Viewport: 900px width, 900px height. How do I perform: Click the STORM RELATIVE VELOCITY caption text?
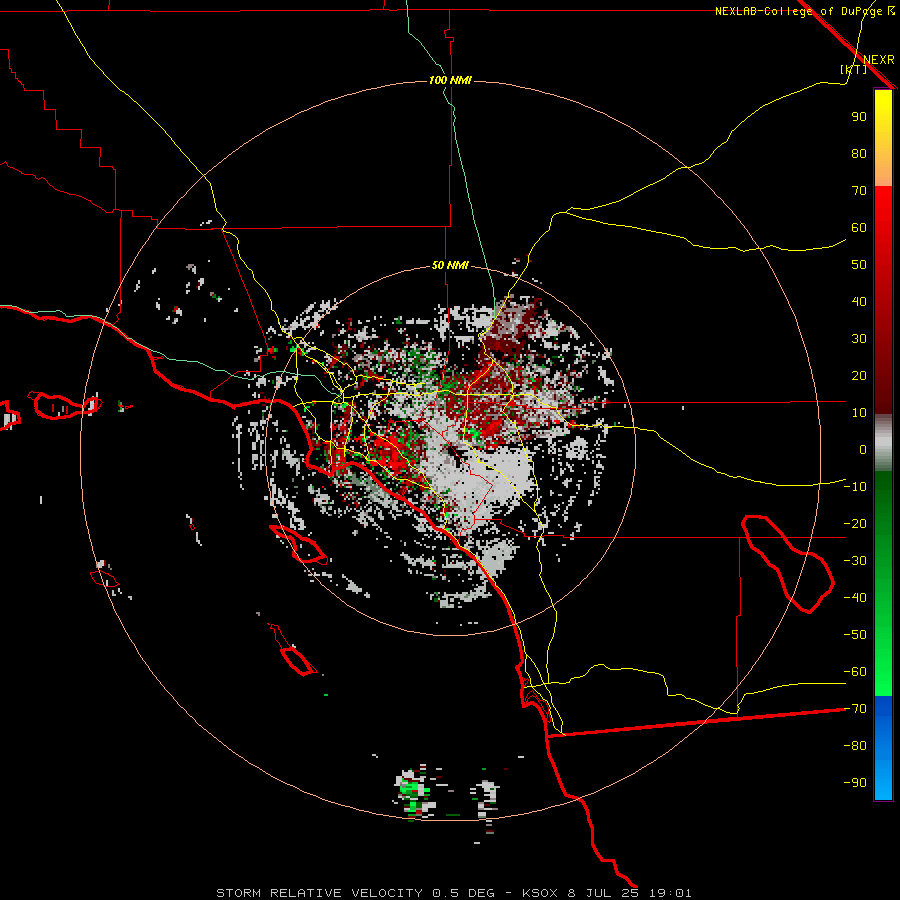coord(321,893)
